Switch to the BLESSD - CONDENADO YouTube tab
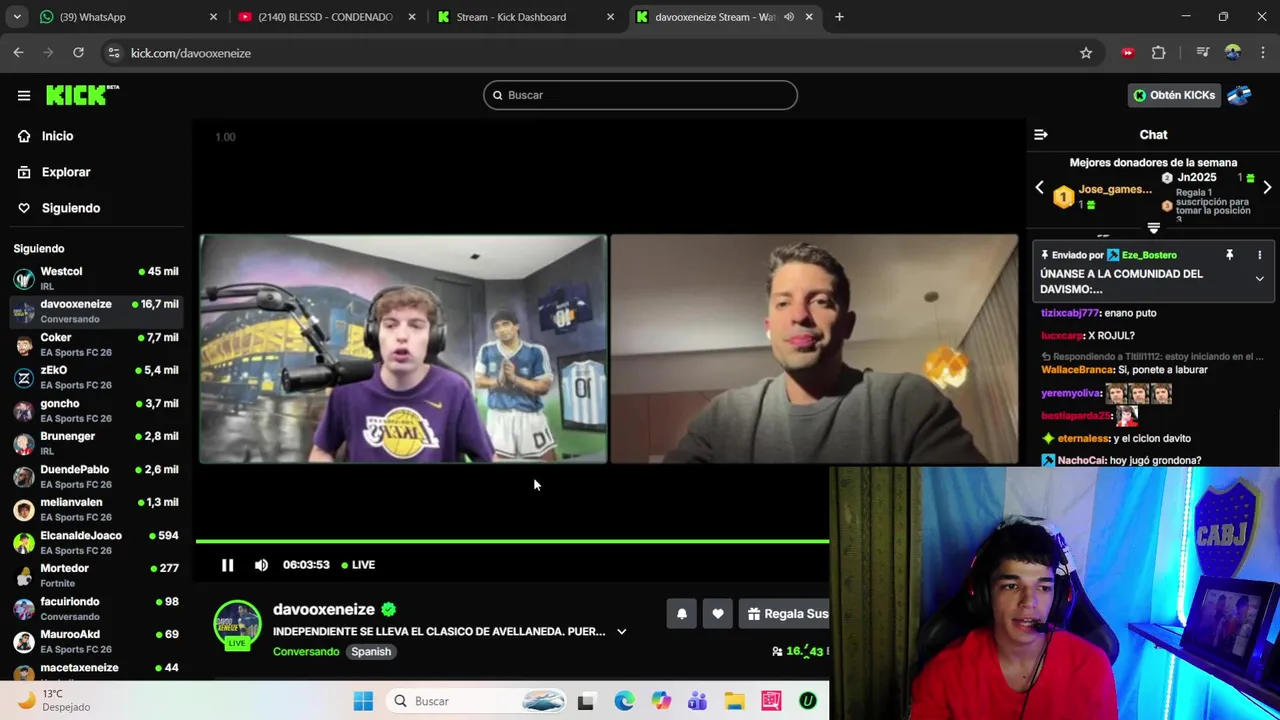 coord(326,17)
